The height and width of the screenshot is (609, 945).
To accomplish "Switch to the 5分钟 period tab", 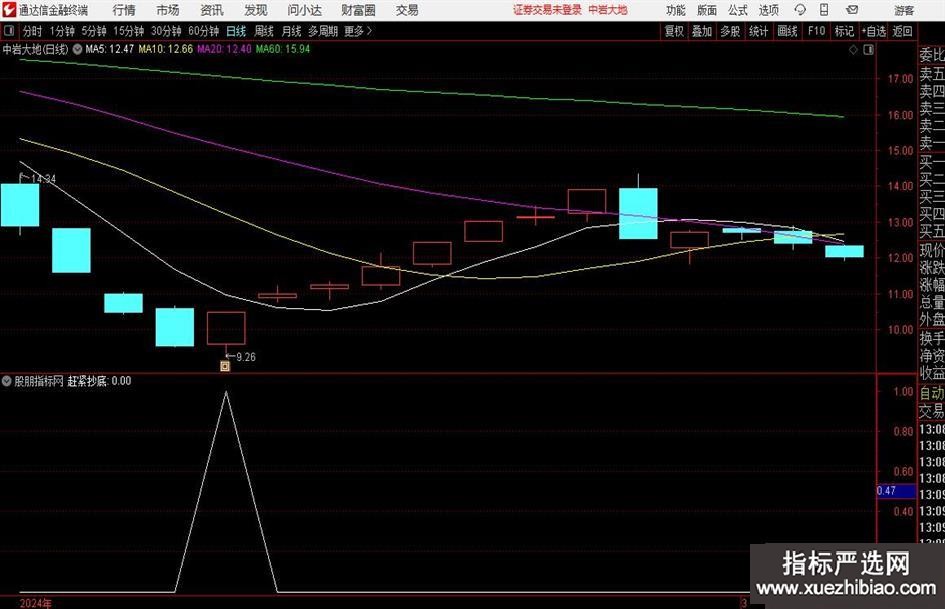I will pyautogui.click(x=94, y=31).
